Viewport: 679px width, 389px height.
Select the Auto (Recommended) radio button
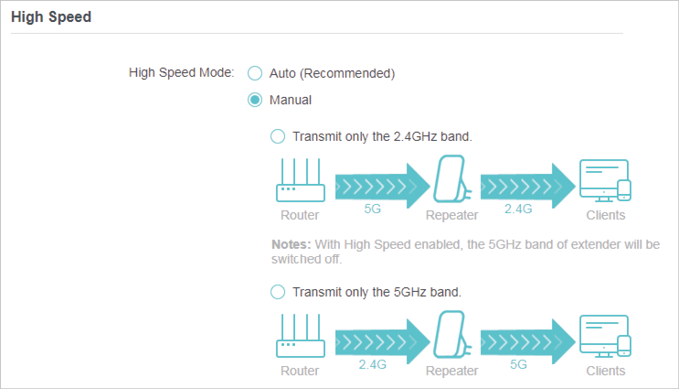point(255,73)
